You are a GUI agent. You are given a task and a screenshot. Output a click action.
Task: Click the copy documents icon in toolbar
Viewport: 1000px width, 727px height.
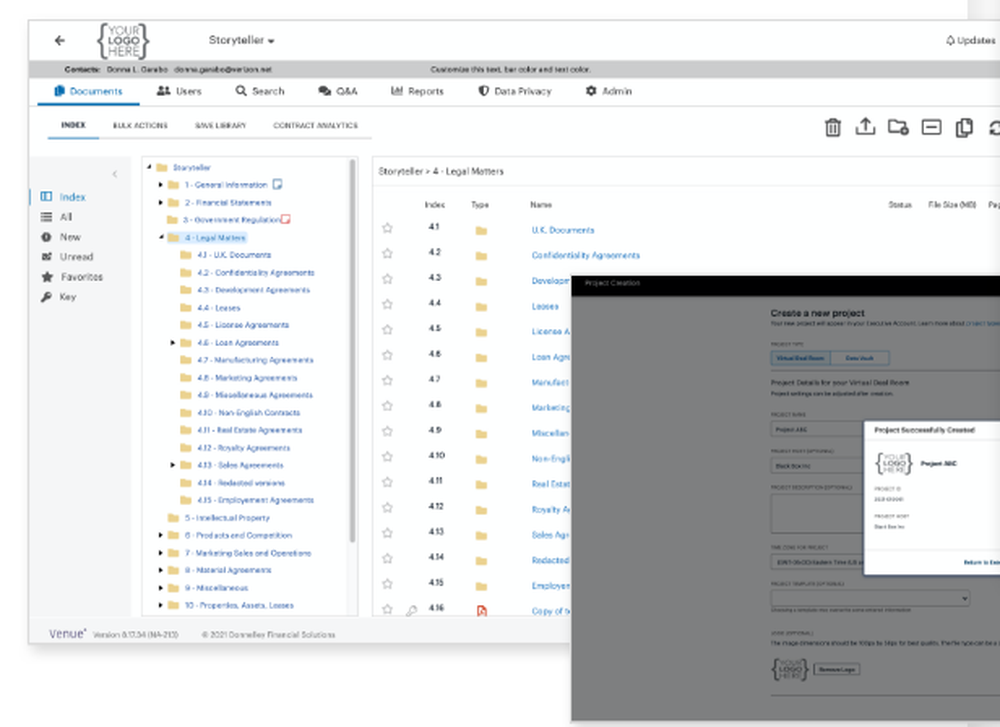(964, 127)
